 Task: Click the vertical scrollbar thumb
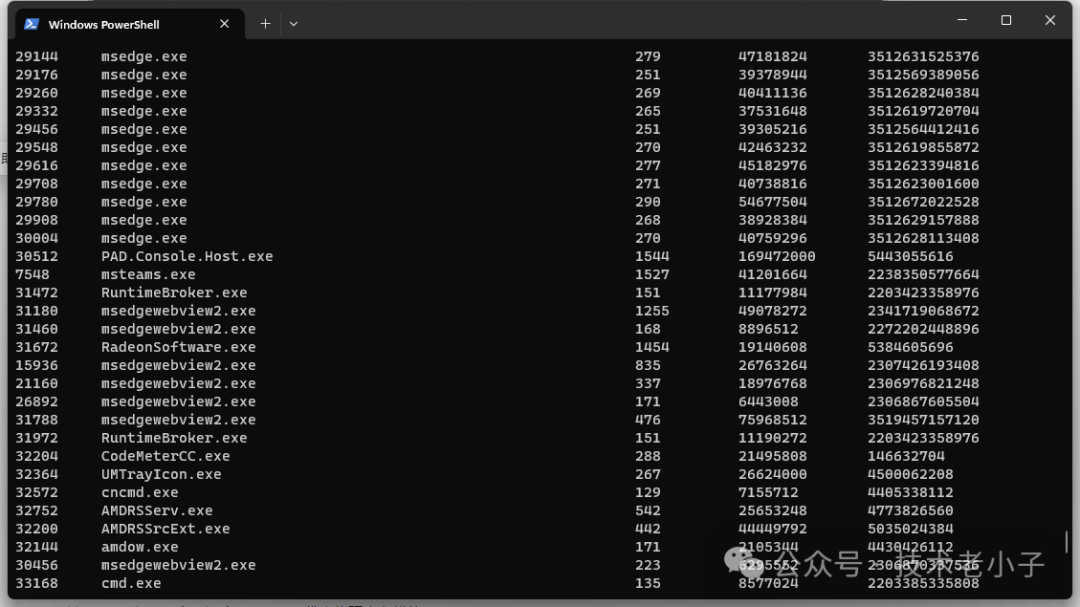(1066, 541)
